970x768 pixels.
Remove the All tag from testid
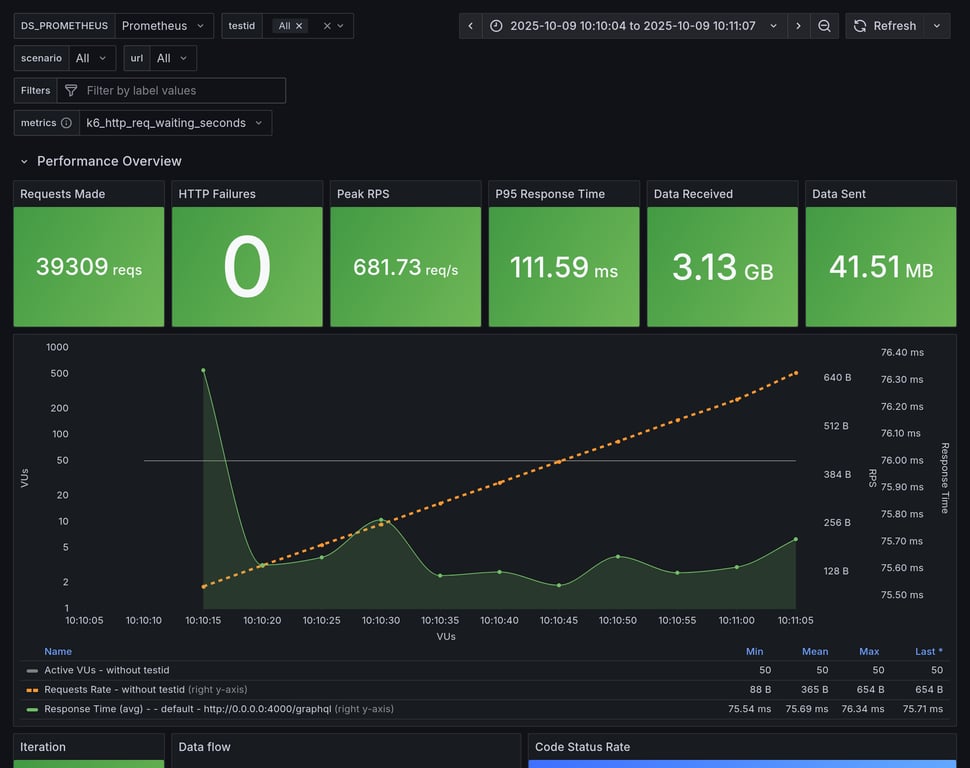click(x=299, y=26)
